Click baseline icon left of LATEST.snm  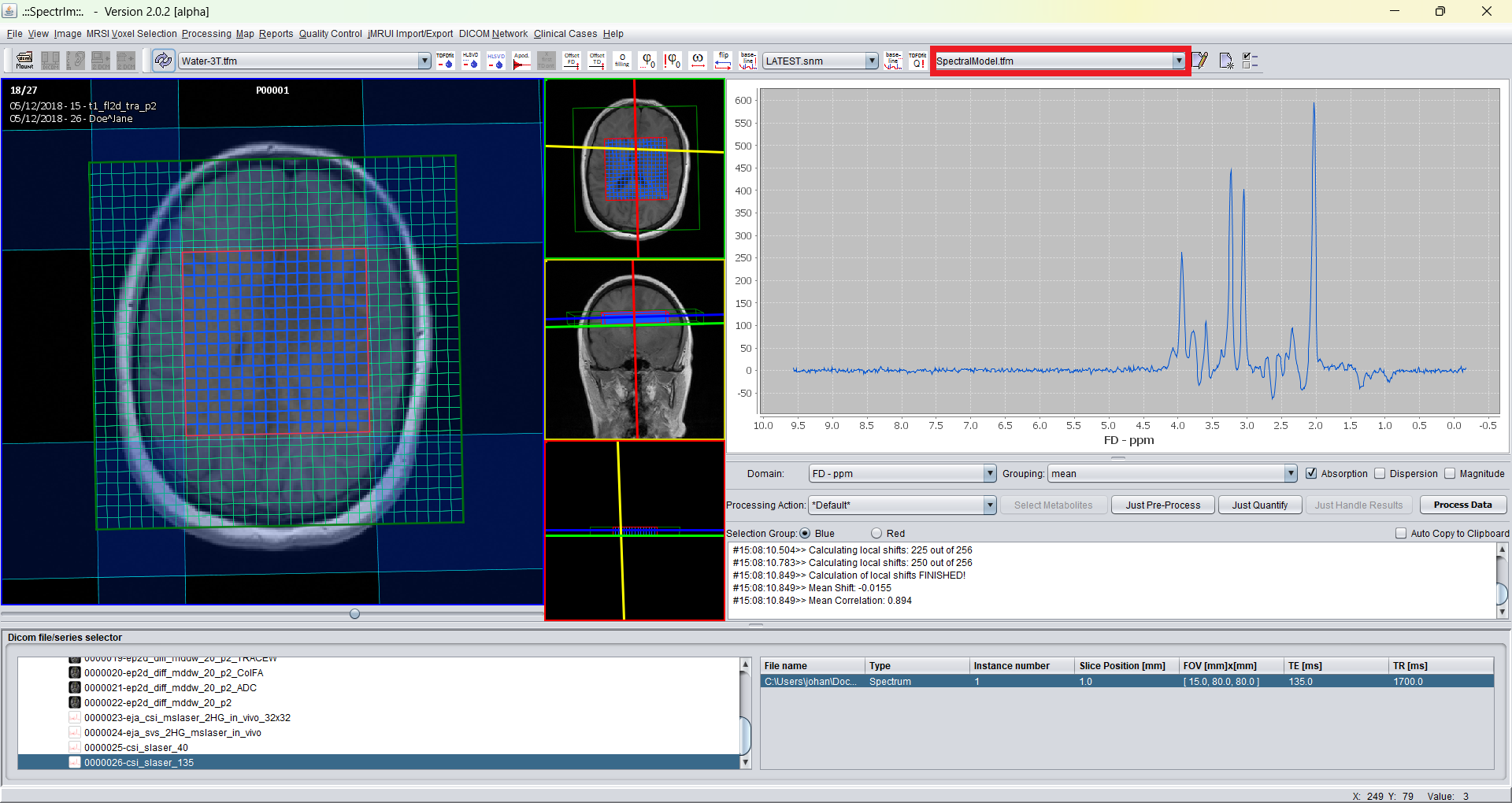pos(748,61)
